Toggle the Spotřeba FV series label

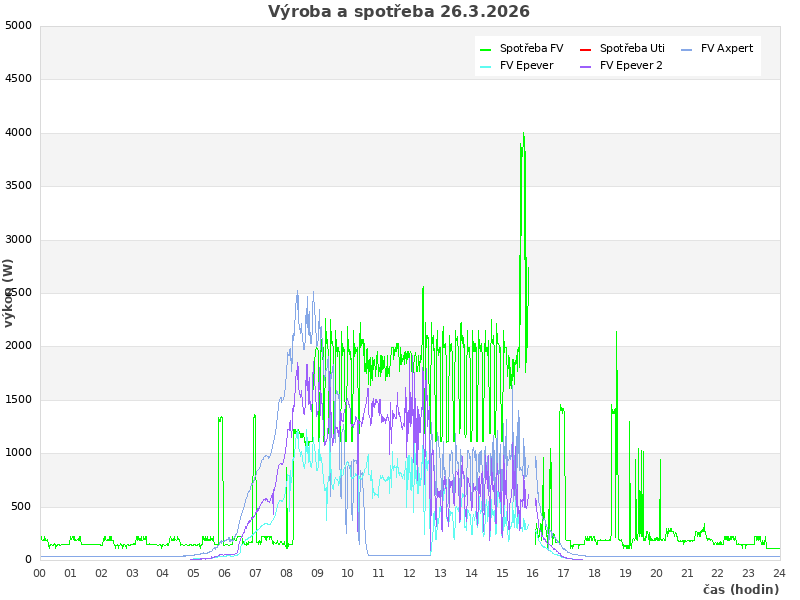click(x=531, y=49)
